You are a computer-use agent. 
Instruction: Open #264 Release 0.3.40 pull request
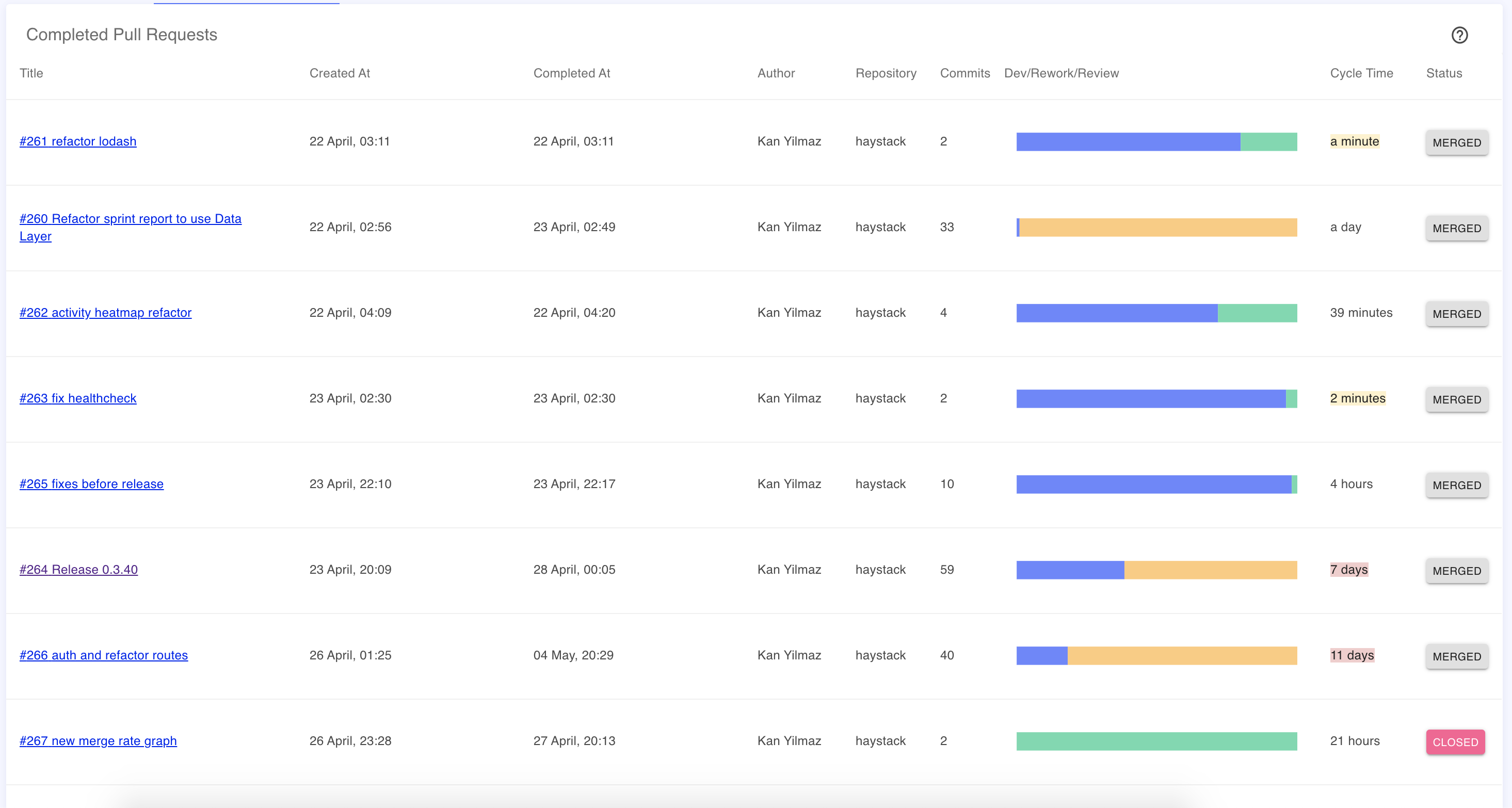(78, 570)
